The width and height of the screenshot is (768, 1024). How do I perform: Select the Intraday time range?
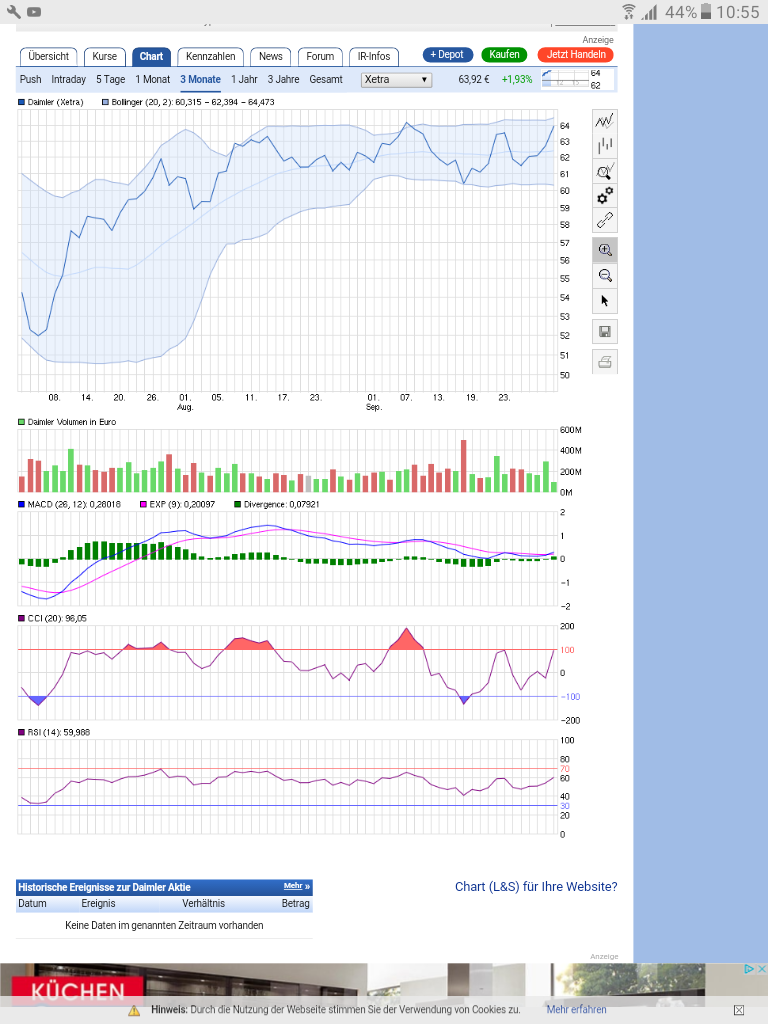click(69, 80)
